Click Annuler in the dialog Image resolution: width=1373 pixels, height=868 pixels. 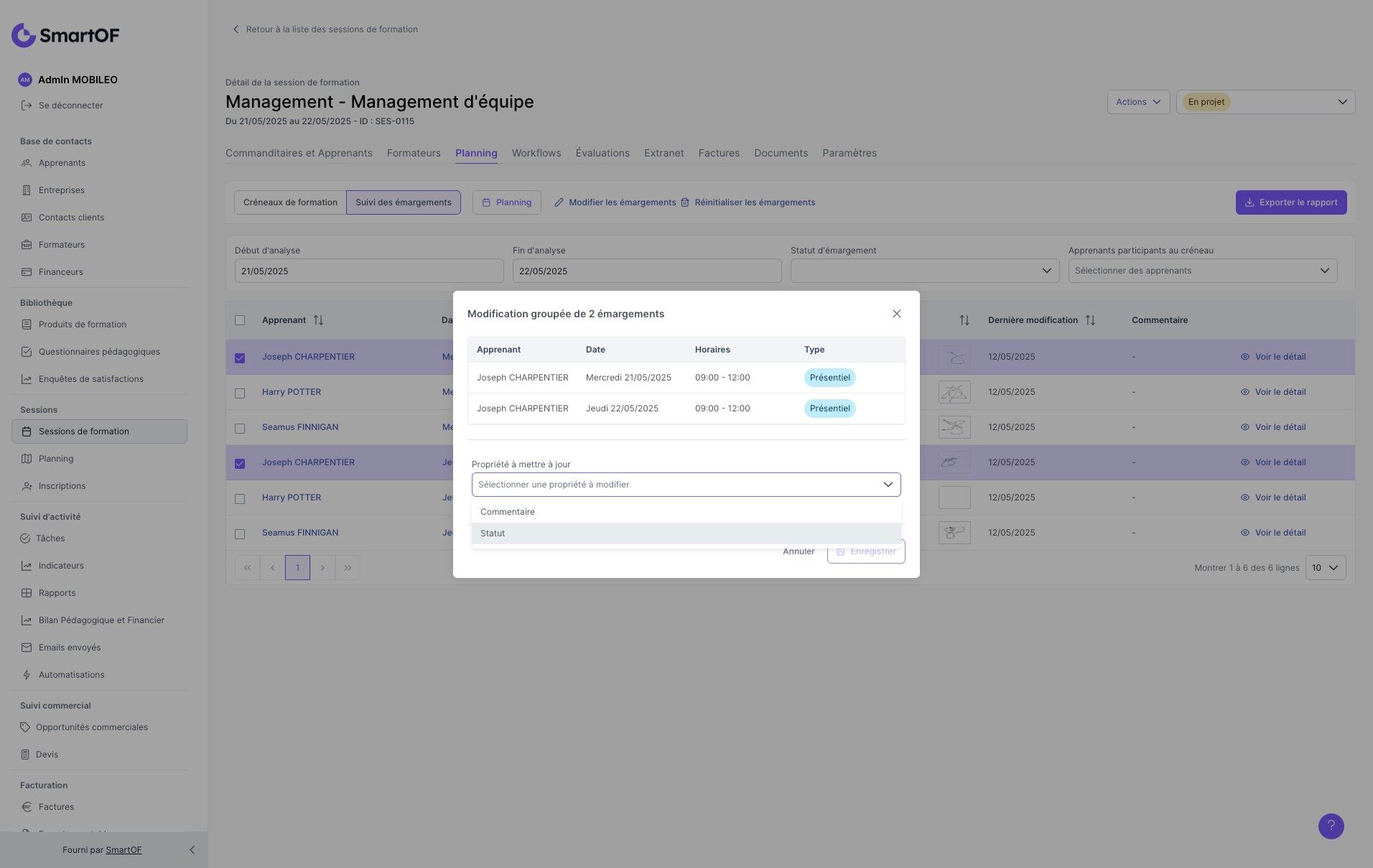point(799,551)
